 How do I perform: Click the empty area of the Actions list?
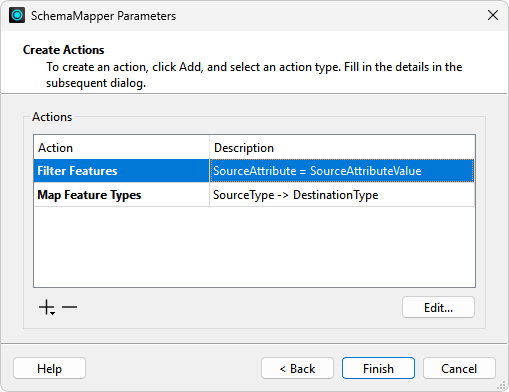254,247
